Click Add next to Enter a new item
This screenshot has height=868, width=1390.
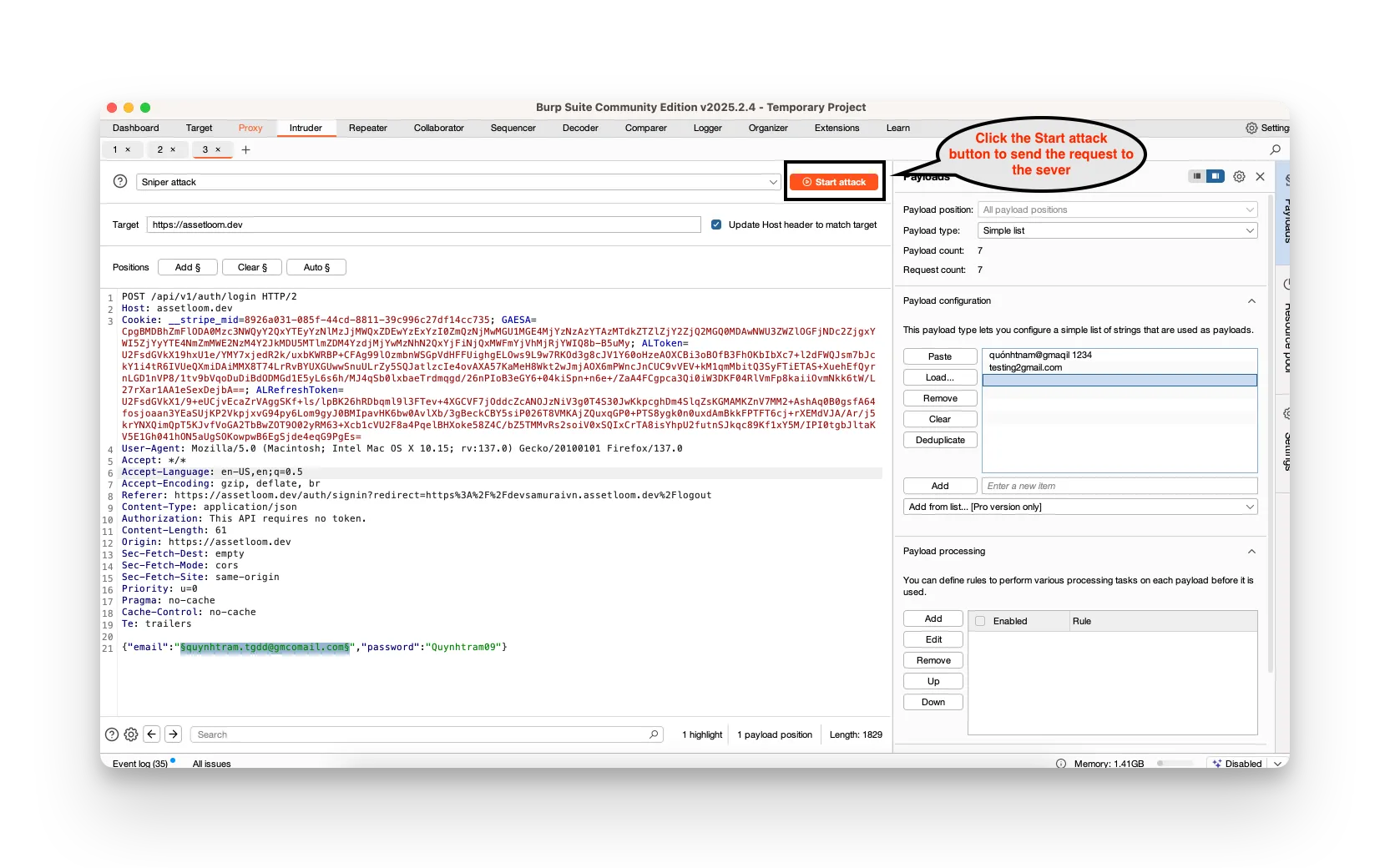coord(940,486)
